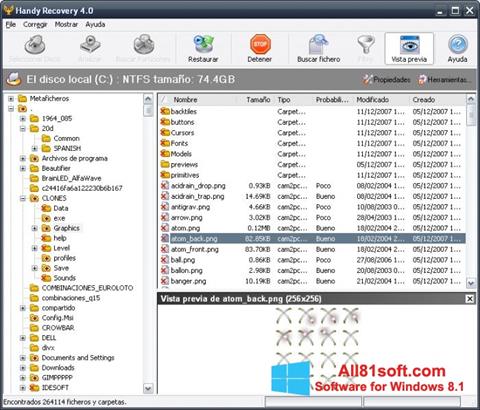Click folder tree scrollbar up arrow

point(148,99)
